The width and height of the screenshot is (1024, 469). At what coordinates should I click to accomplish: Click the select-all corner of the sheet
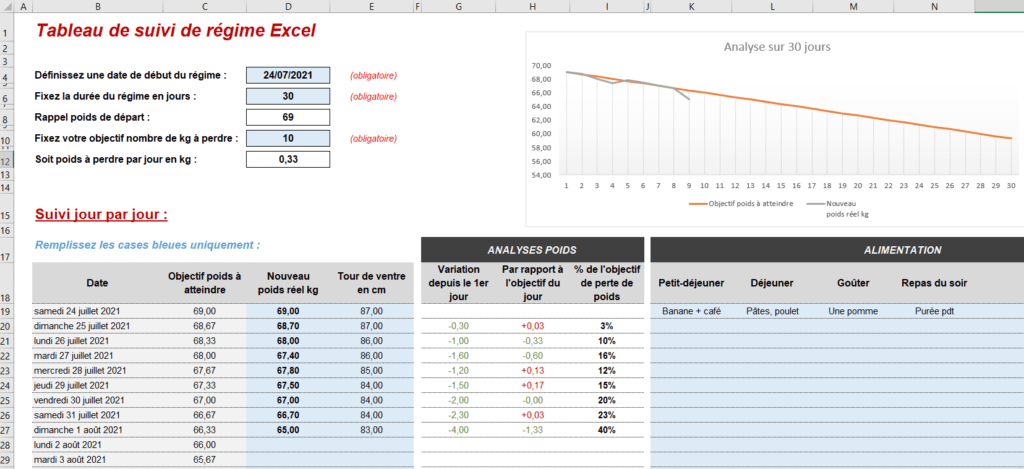8,7
